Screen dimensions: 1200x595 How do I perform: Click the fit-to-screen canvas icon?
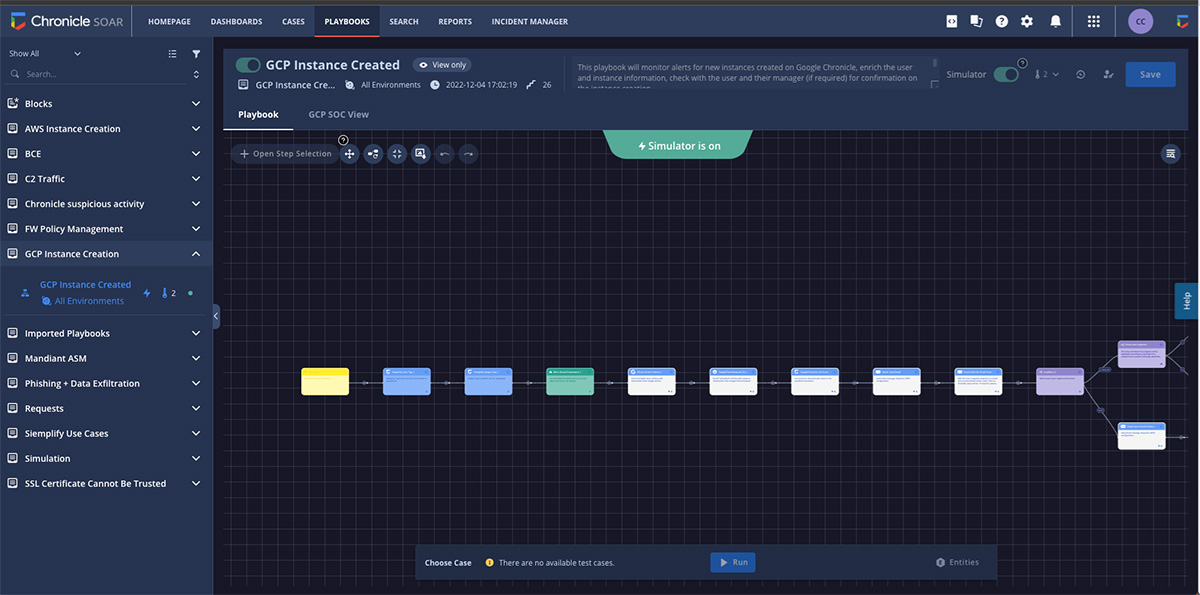[397, 154]
